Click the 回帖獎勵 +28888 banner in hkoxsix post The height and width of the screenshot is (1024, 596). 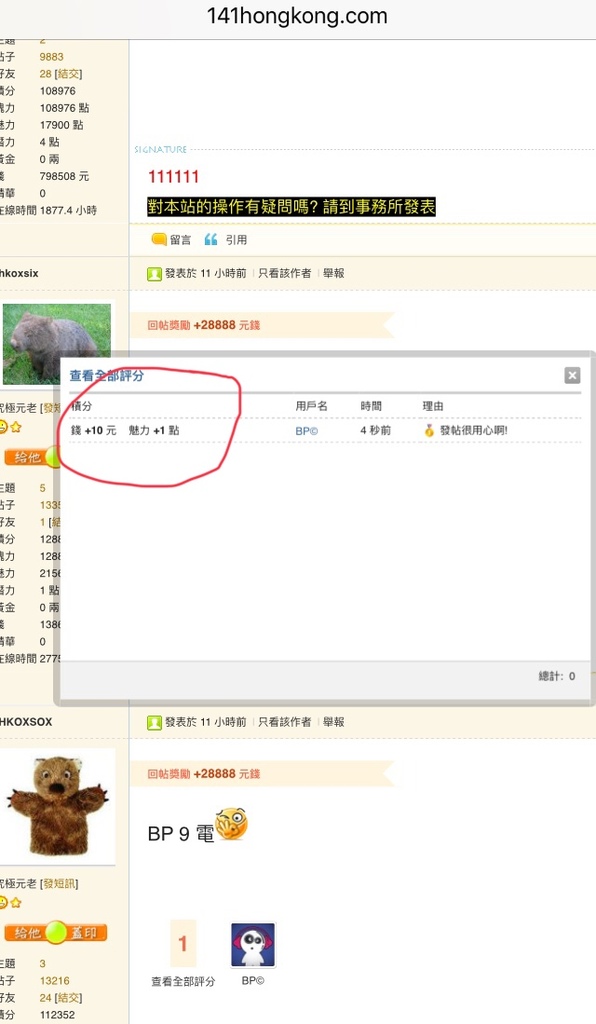(262, 325)
